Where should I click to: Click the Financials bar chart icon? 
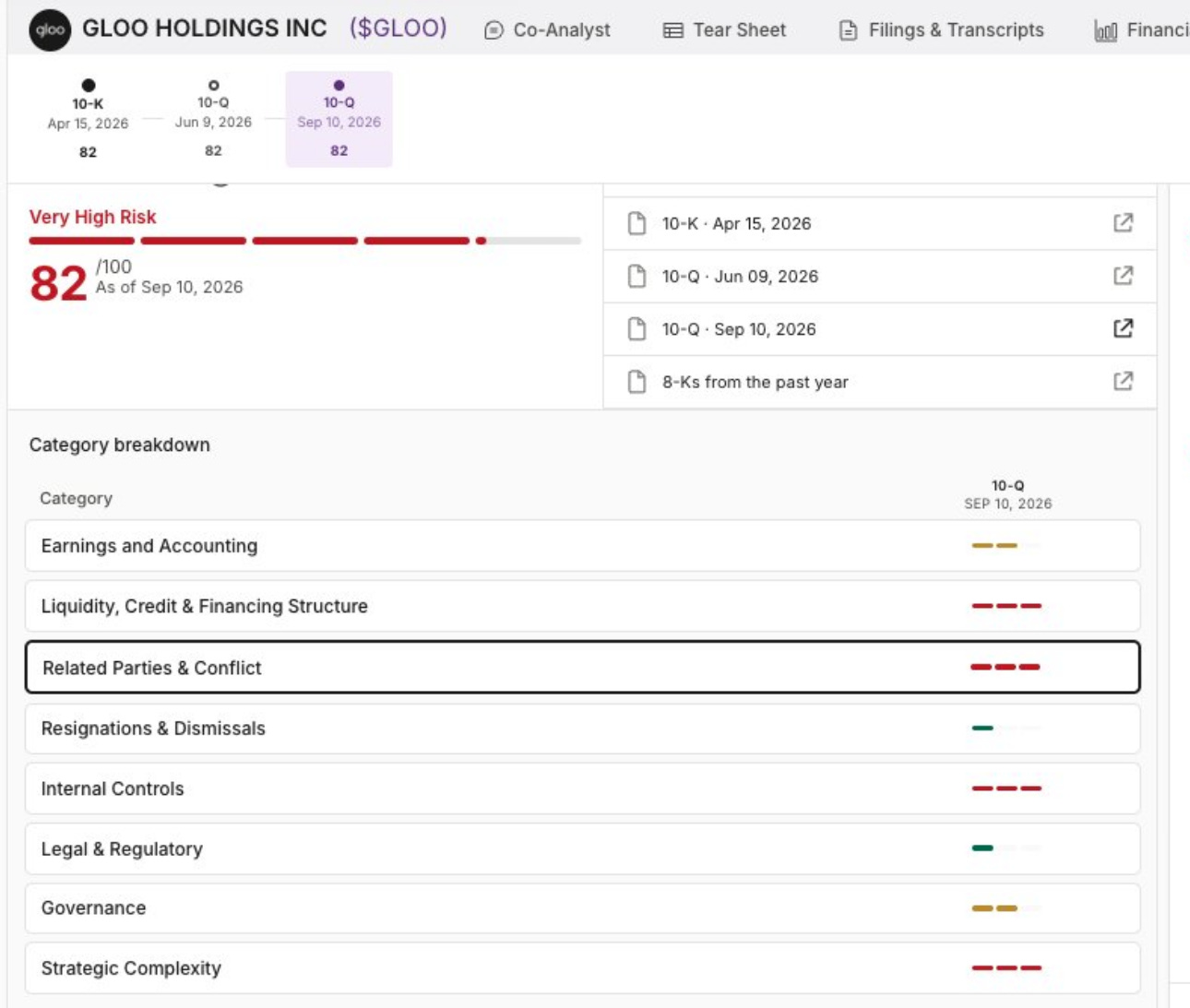pos(1105,31)
